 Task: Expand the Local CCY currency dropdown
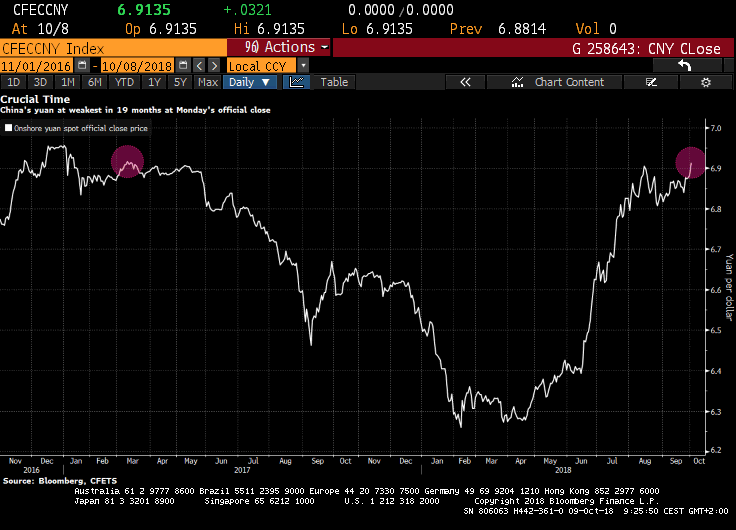[x=303, y=66]
